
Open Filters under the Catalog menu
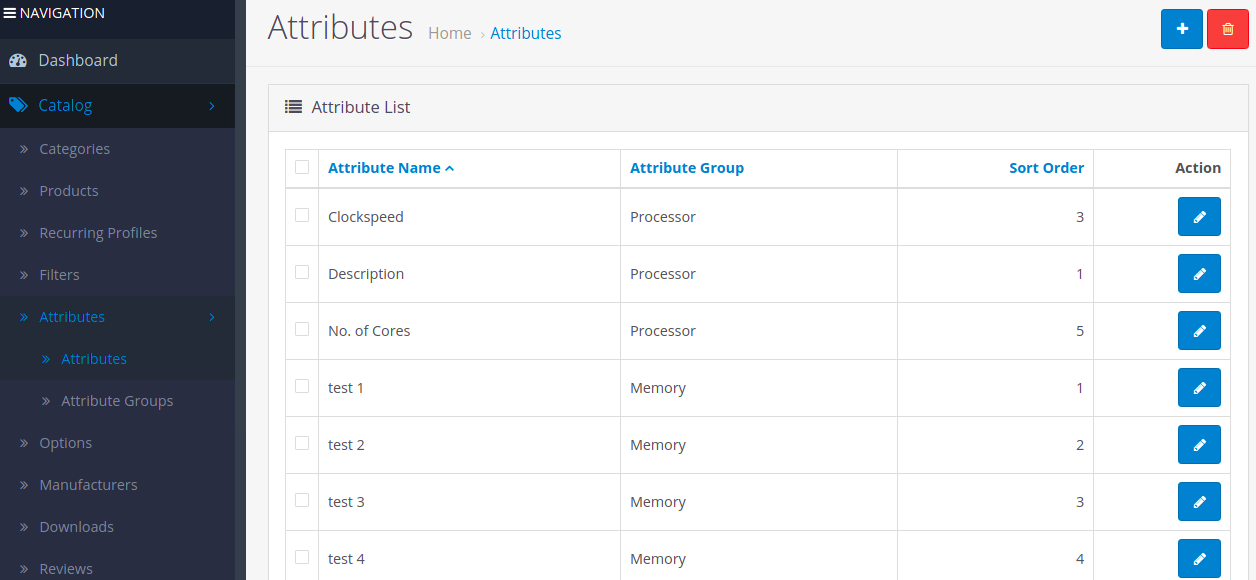pyautogui.click(x=59, y=274)
